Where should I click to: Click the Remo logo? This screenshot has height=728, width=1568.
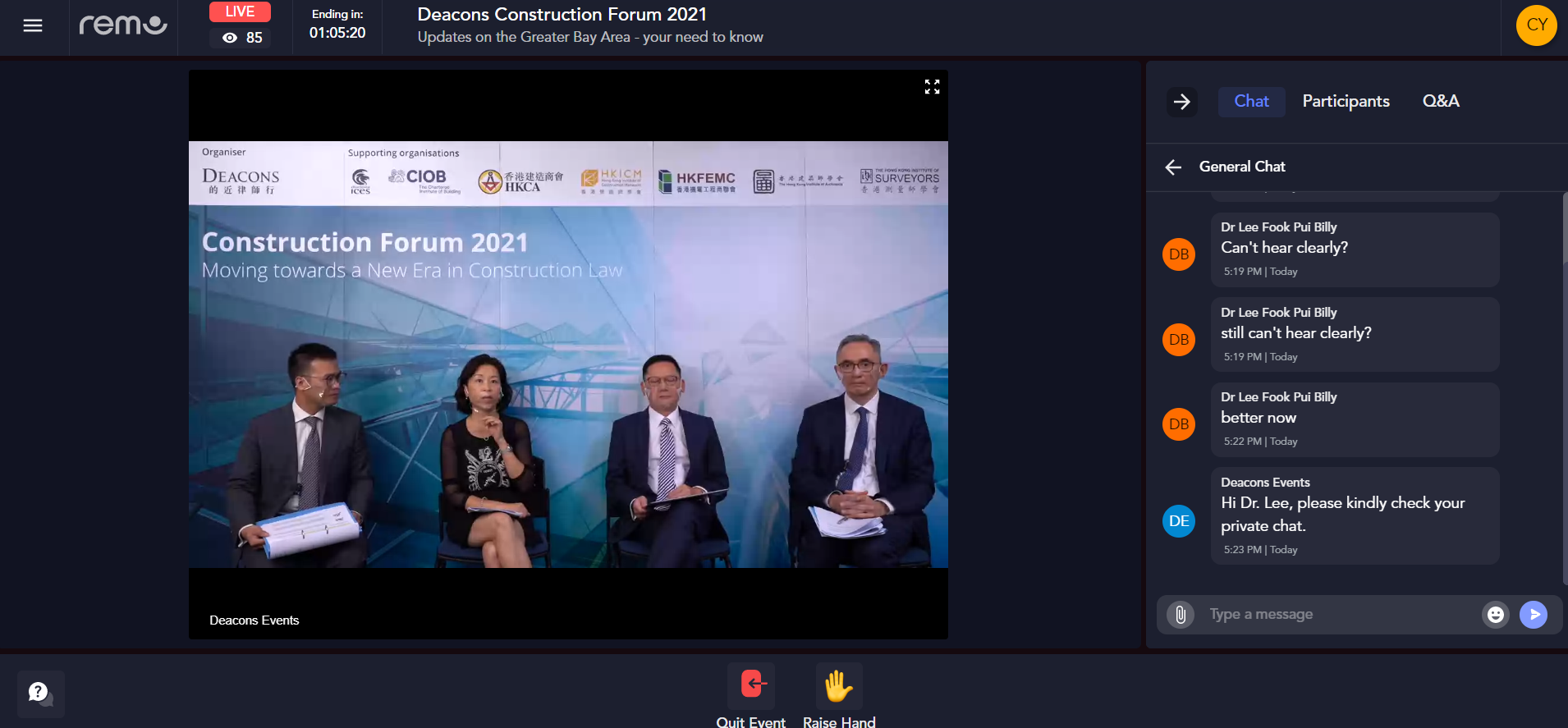pyautogui.click(x=123, y=25)
